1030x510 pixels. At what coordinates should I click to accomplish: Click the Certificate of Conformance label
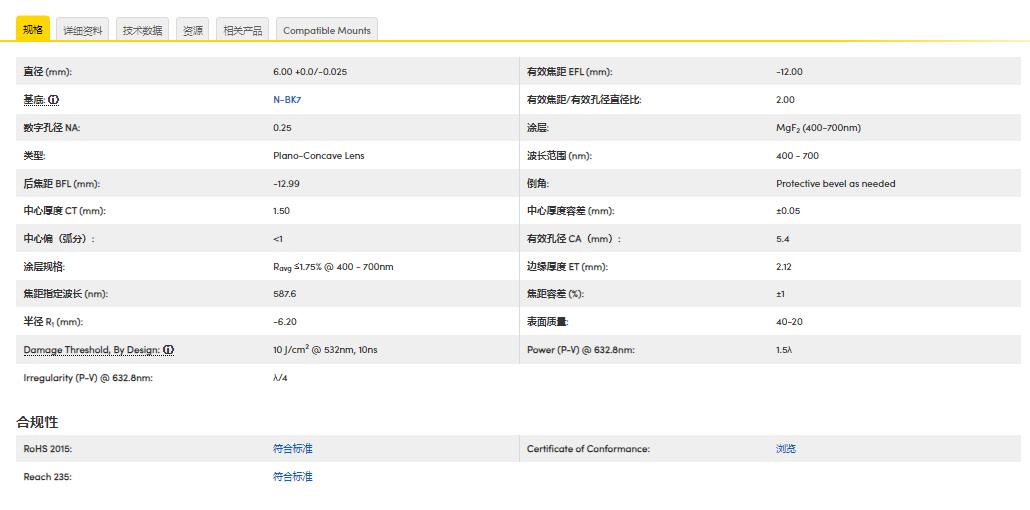click(588, 449)
